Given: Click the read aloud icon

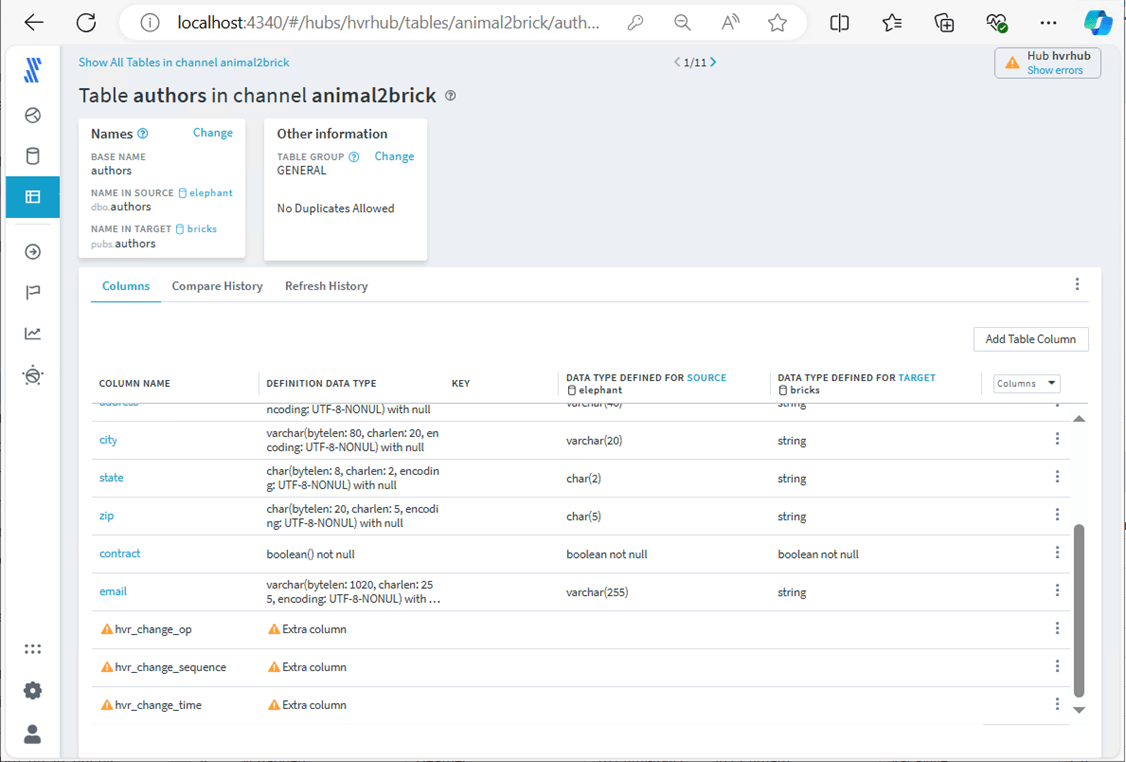Looking at the screenshot, I should coord(730,23).
